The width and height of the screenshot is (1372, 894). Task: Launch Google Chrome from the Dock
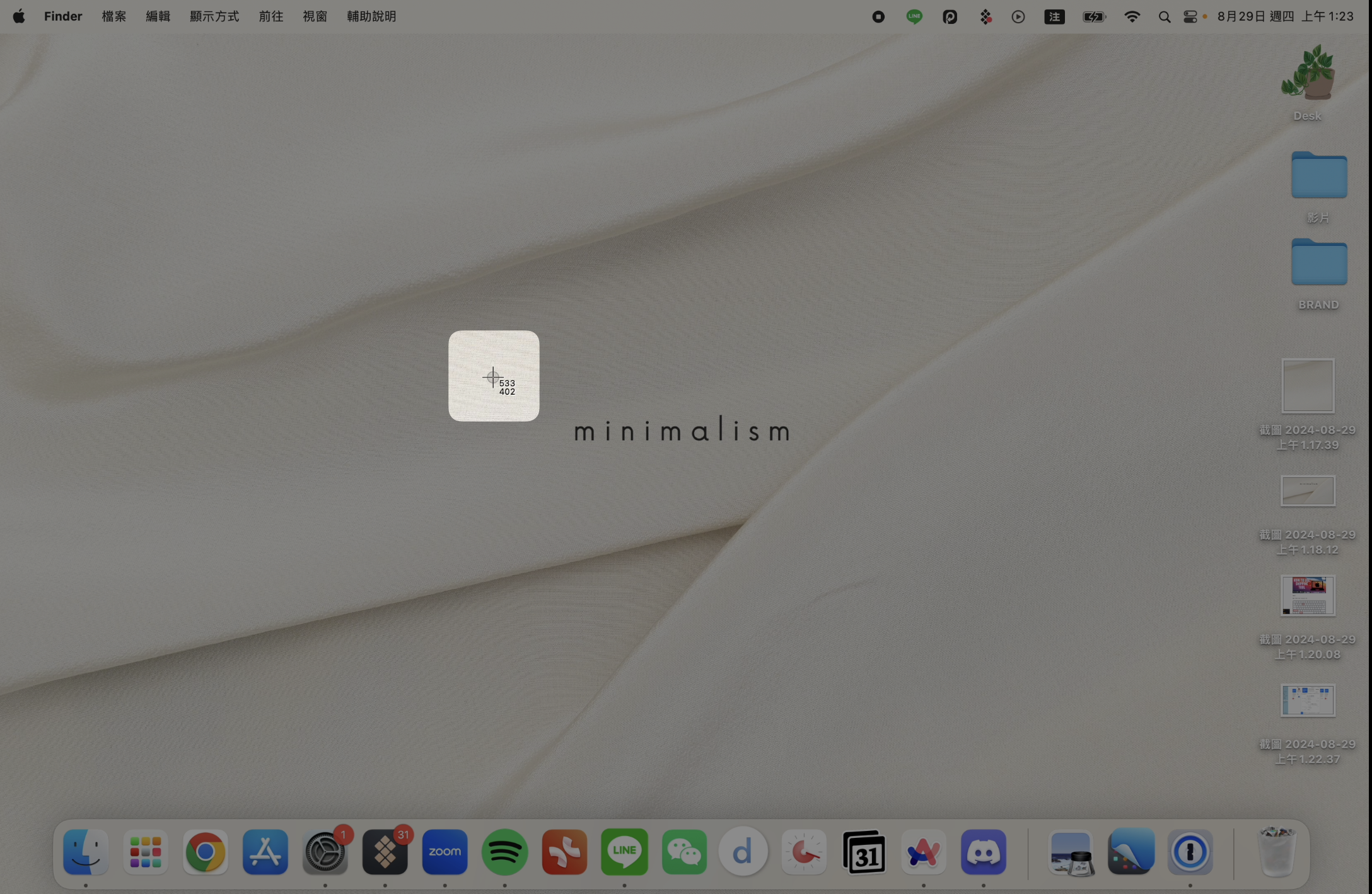(206, 852)
